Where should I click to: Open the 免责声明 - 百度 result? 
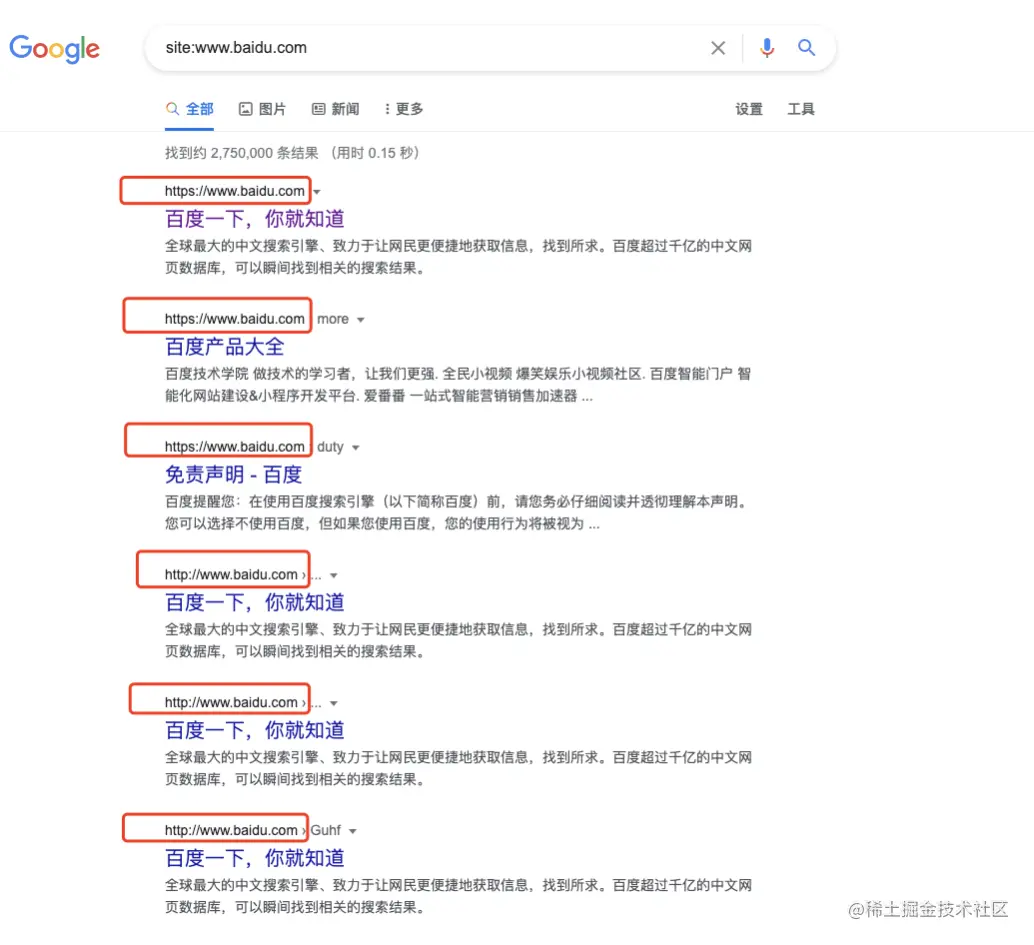[x=233, y=475]
